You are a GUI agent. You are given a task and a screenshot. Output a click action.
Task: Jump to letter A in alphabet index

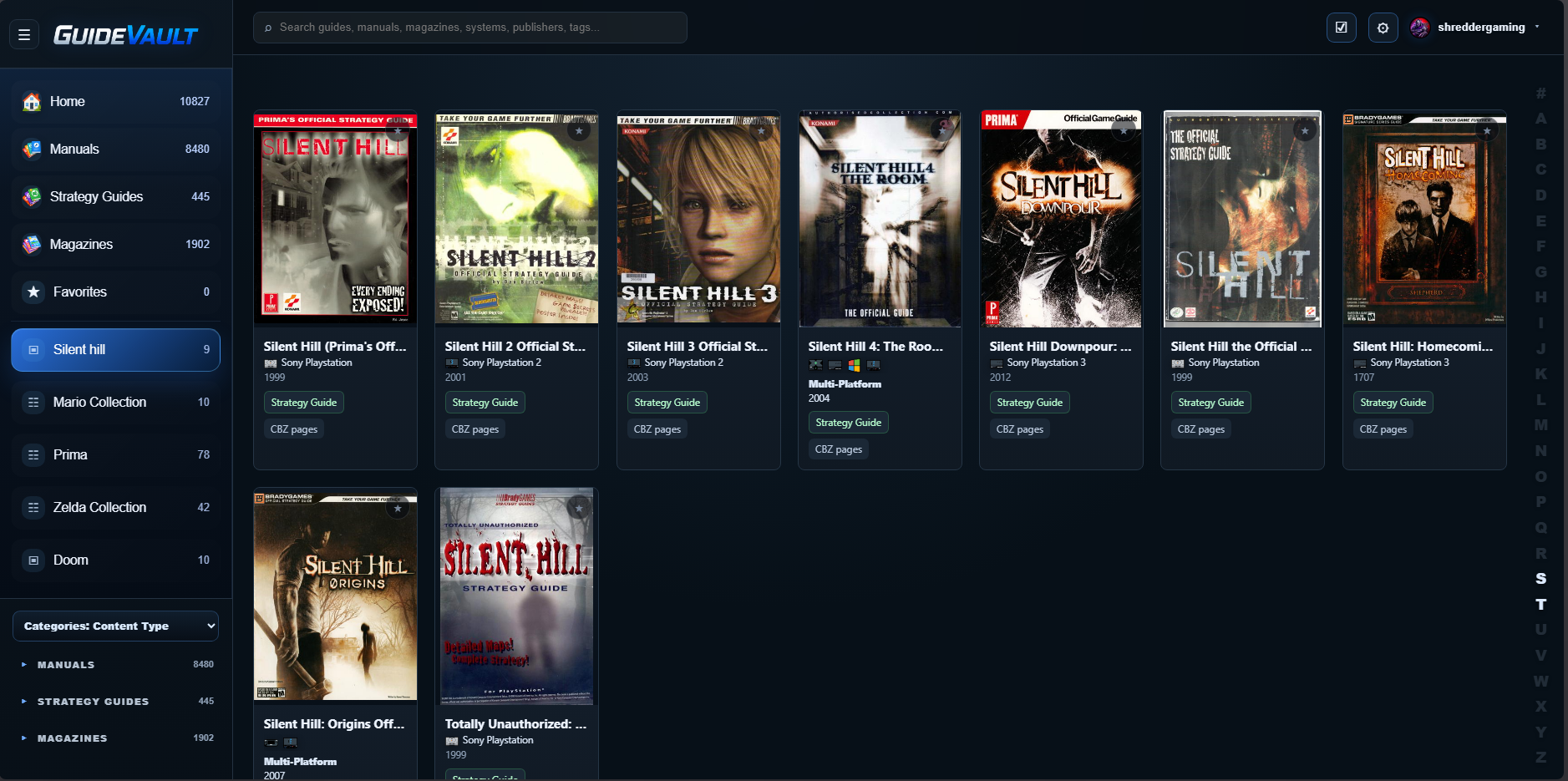pos(1541,119)
